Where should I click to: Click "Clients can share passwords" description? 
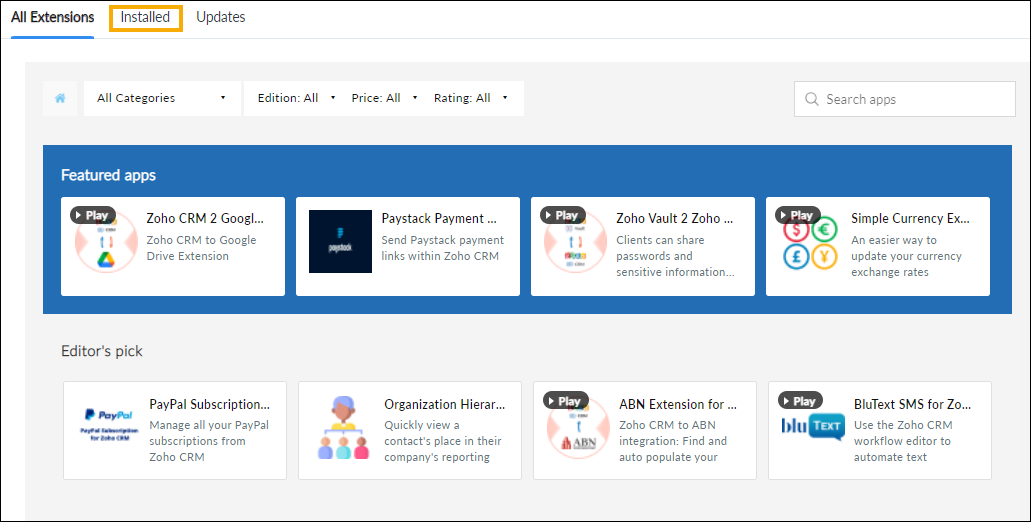(x=675, y=256)
